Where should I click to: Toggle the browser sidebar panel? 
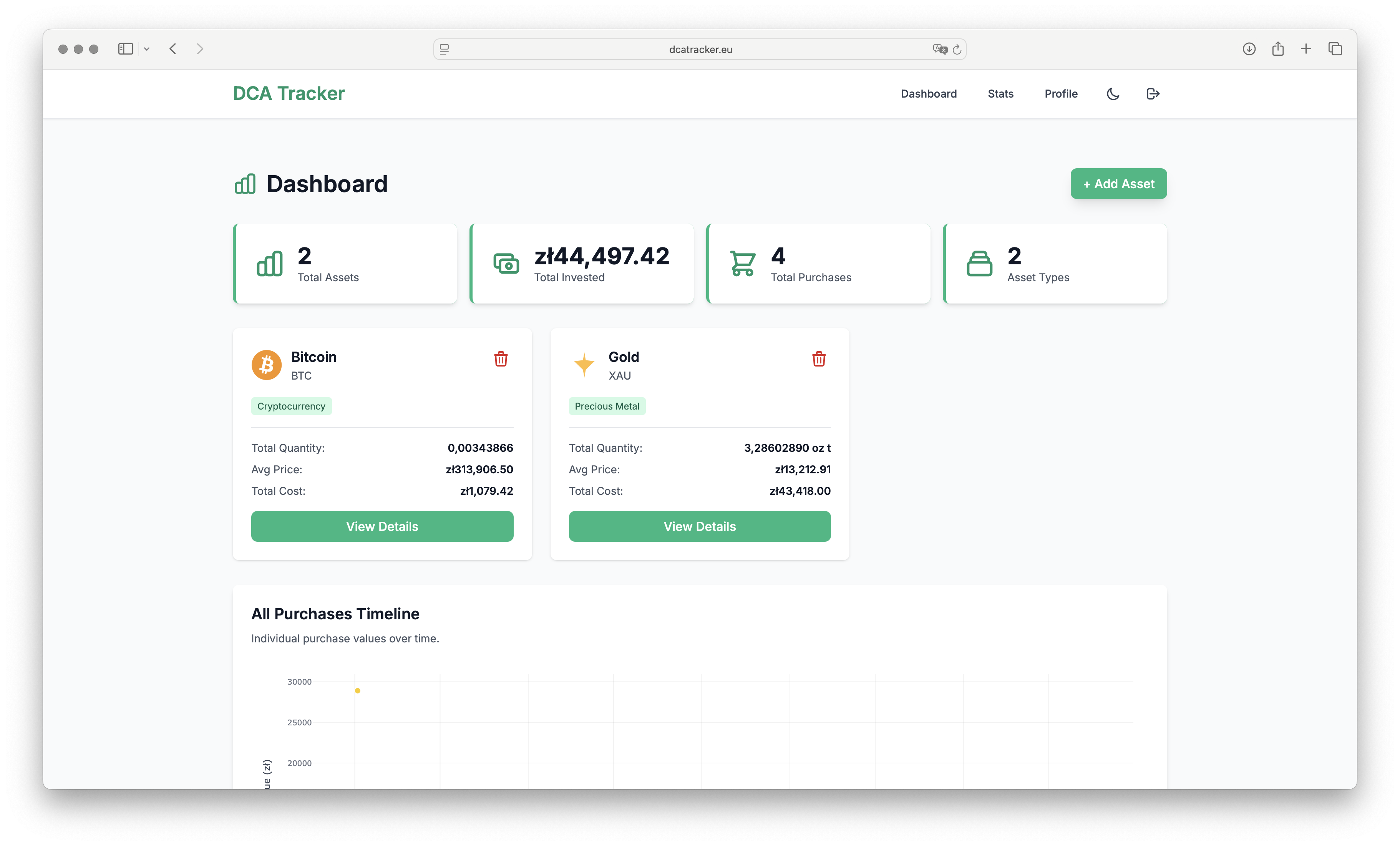coord(126,49)
